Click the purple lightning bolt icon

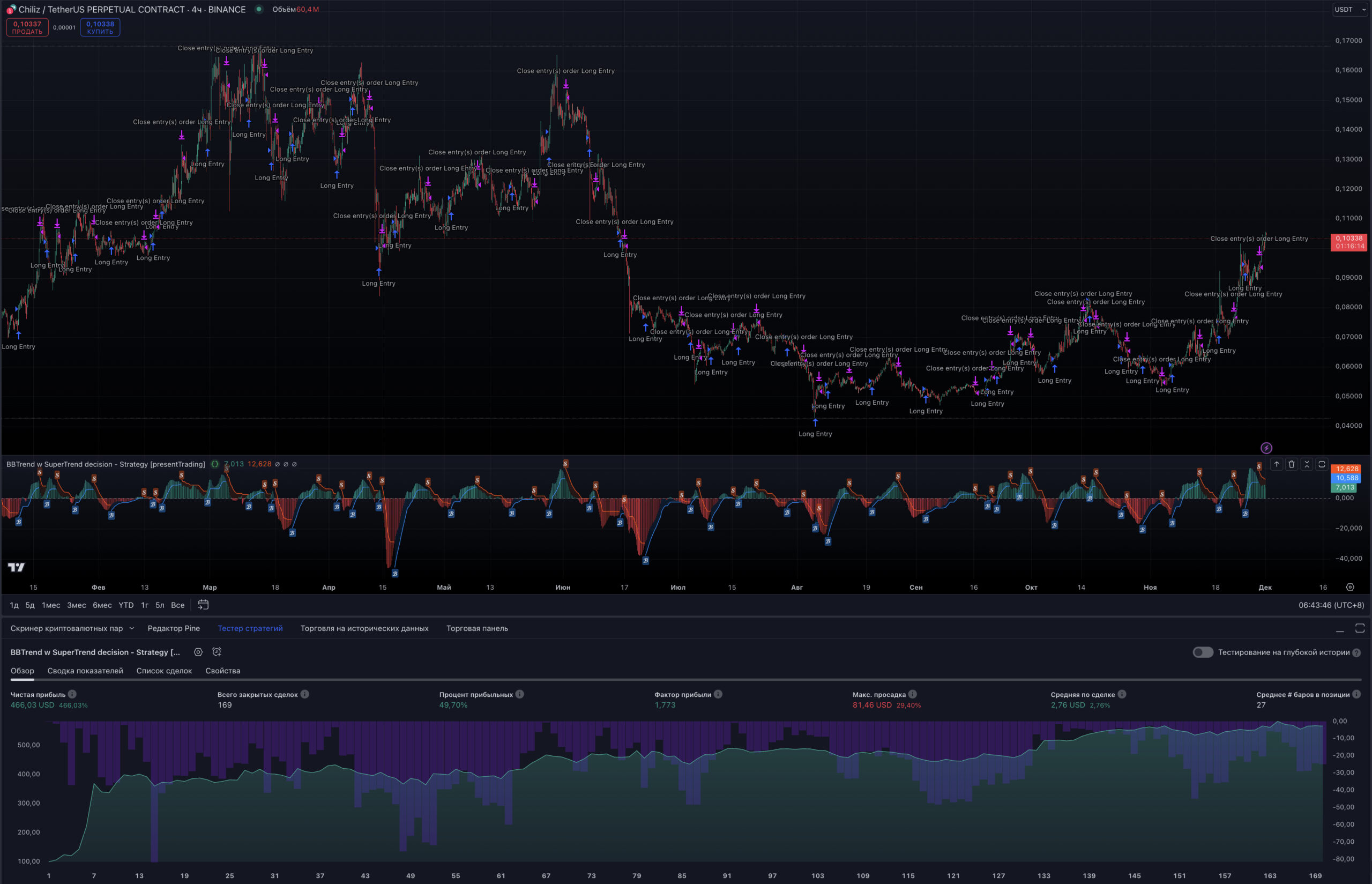(1266, 448)
